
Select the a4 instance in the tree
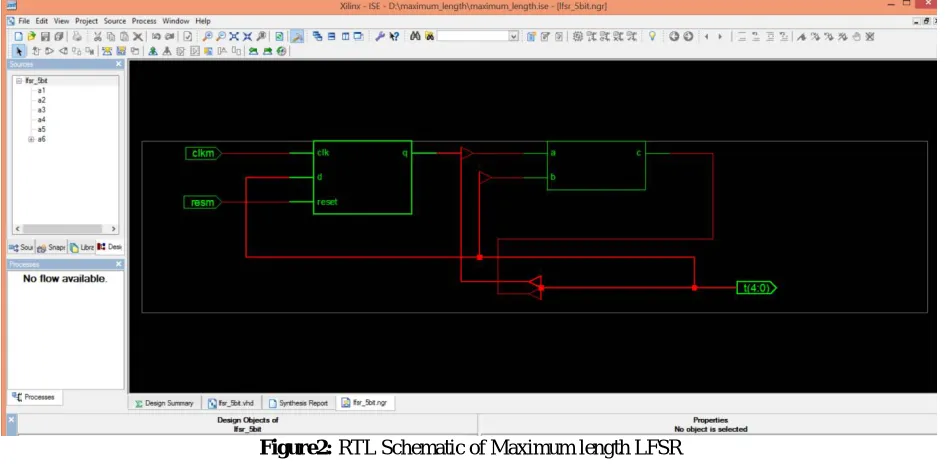coord(42,119)
